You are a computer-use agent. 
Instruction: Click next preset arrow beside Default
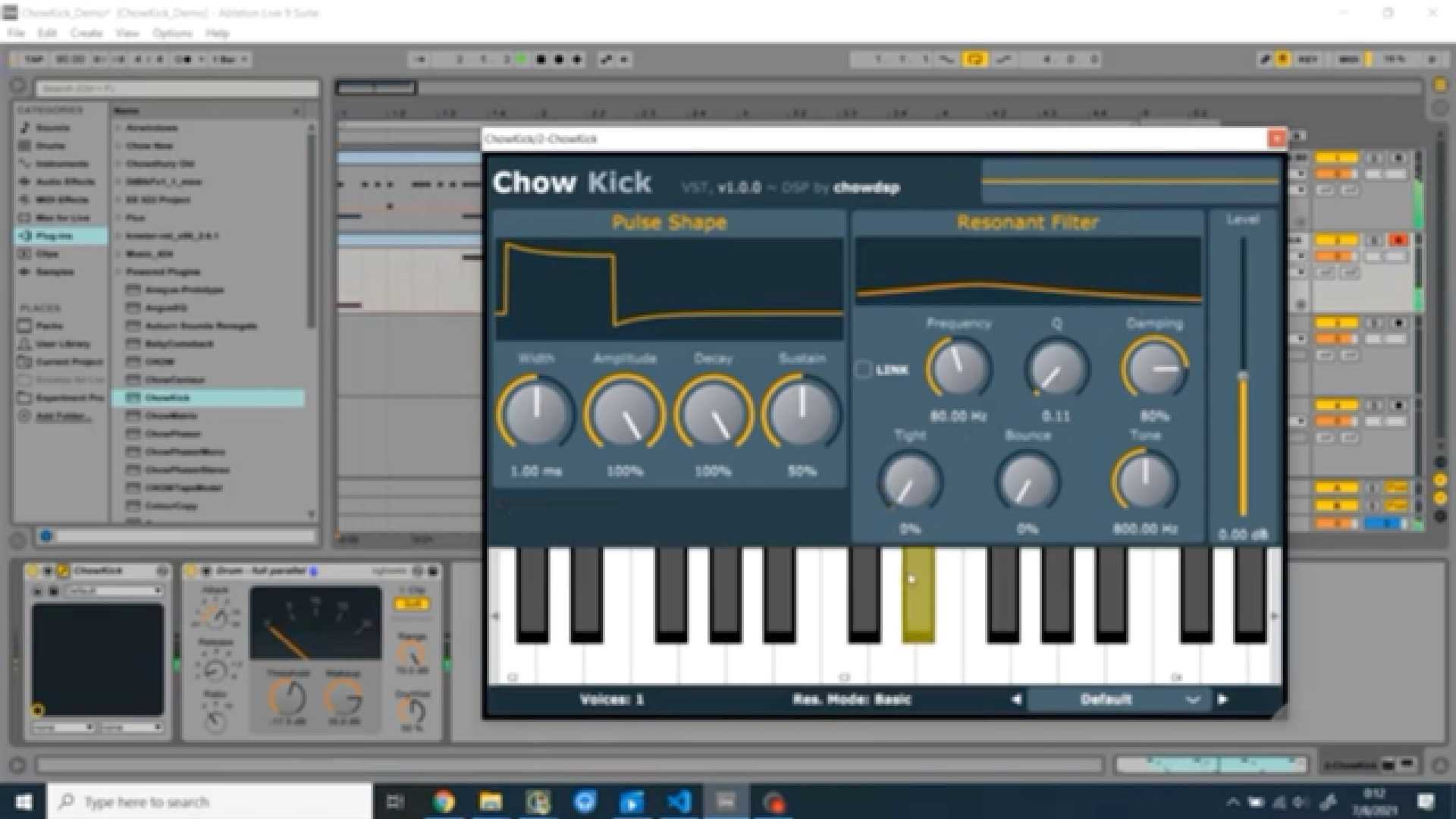[x=1222, y=699]
